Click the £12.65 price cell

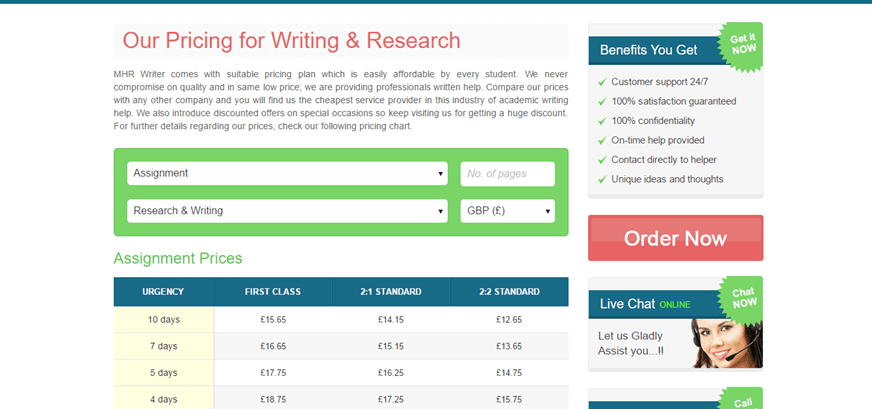(x=509, y=320)
